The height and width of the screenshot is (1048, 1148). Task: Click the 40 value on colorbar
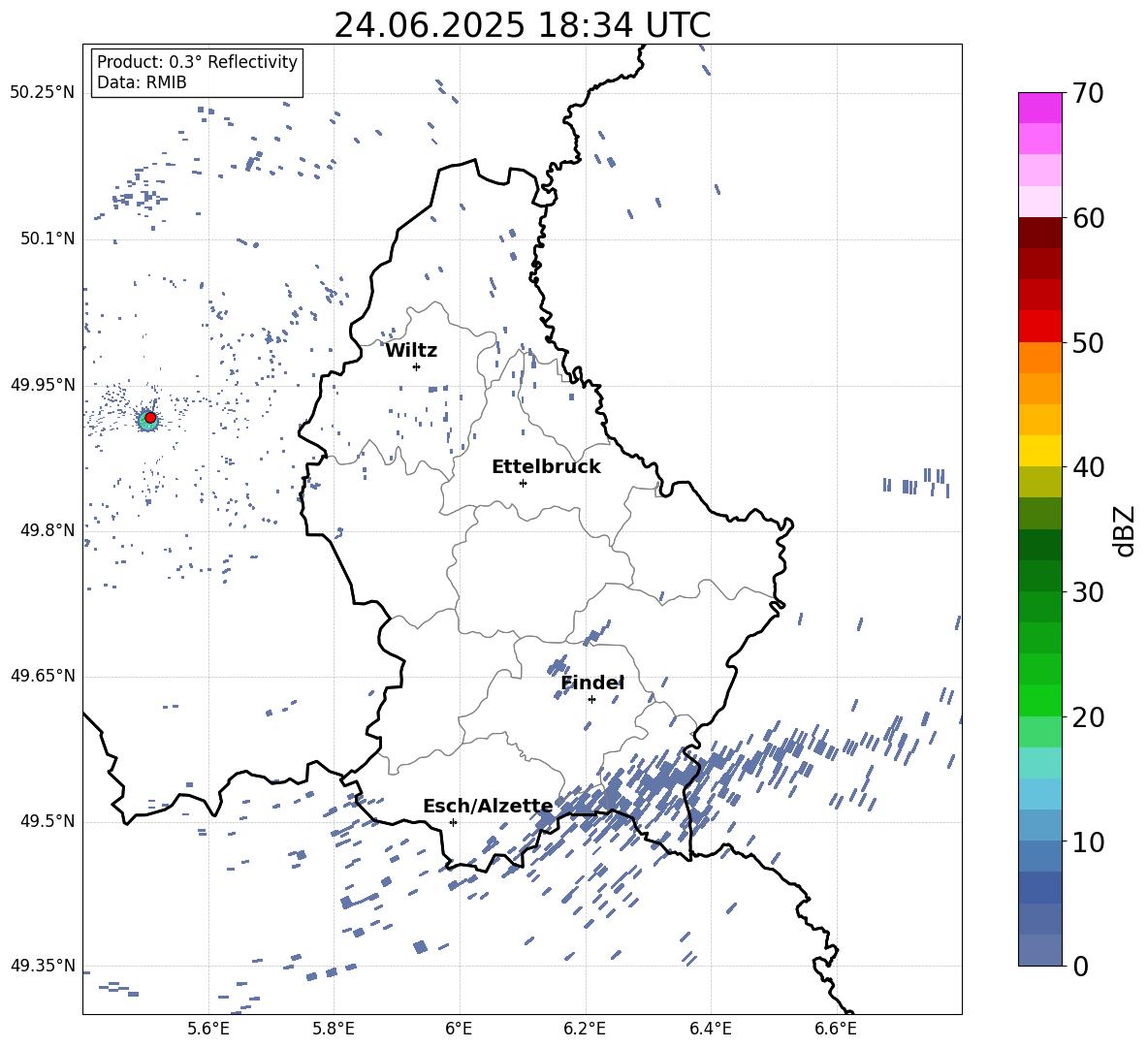point(1087,467)
